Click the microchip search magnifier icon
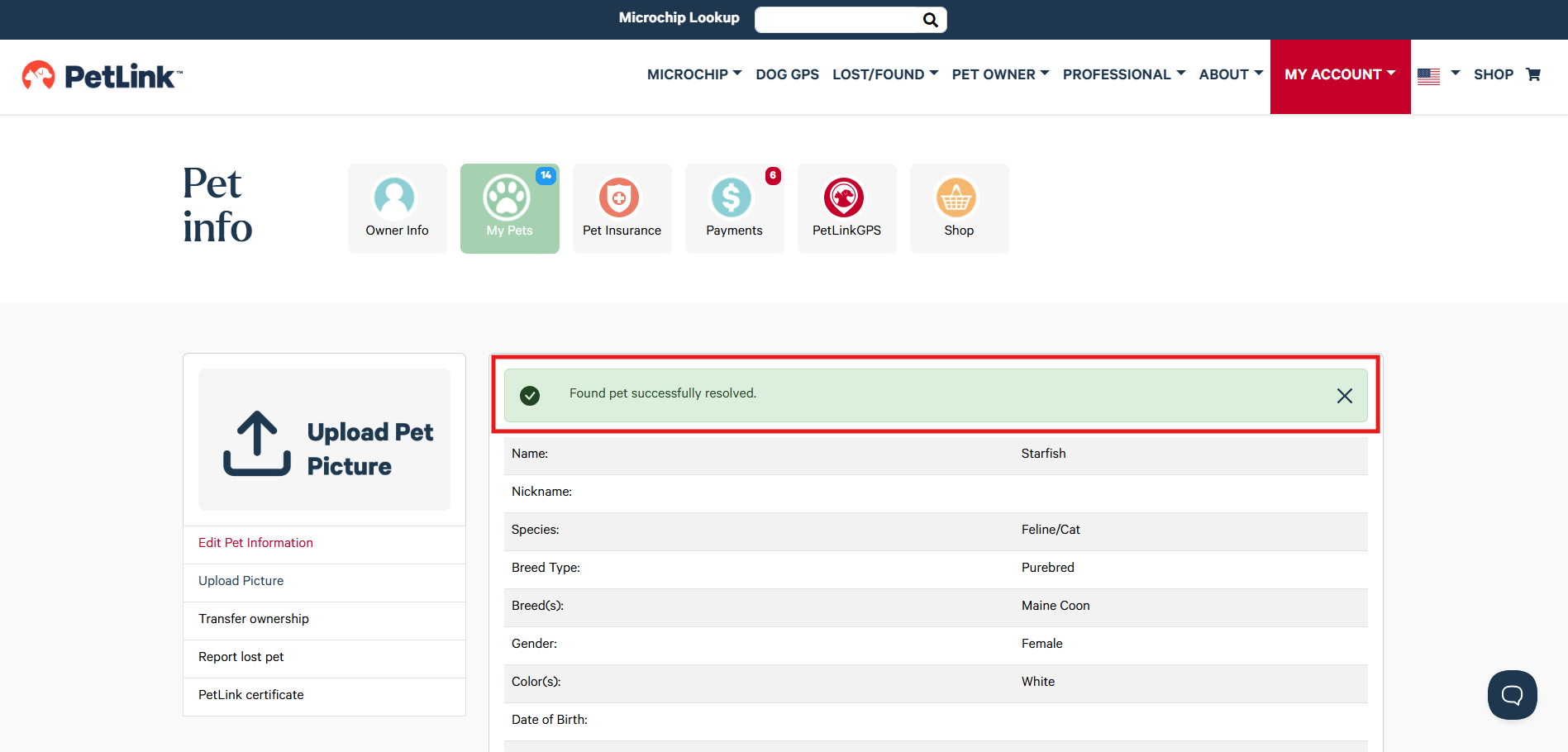Viewport: 1568px width, 752px height. click(x=931, y=20)
